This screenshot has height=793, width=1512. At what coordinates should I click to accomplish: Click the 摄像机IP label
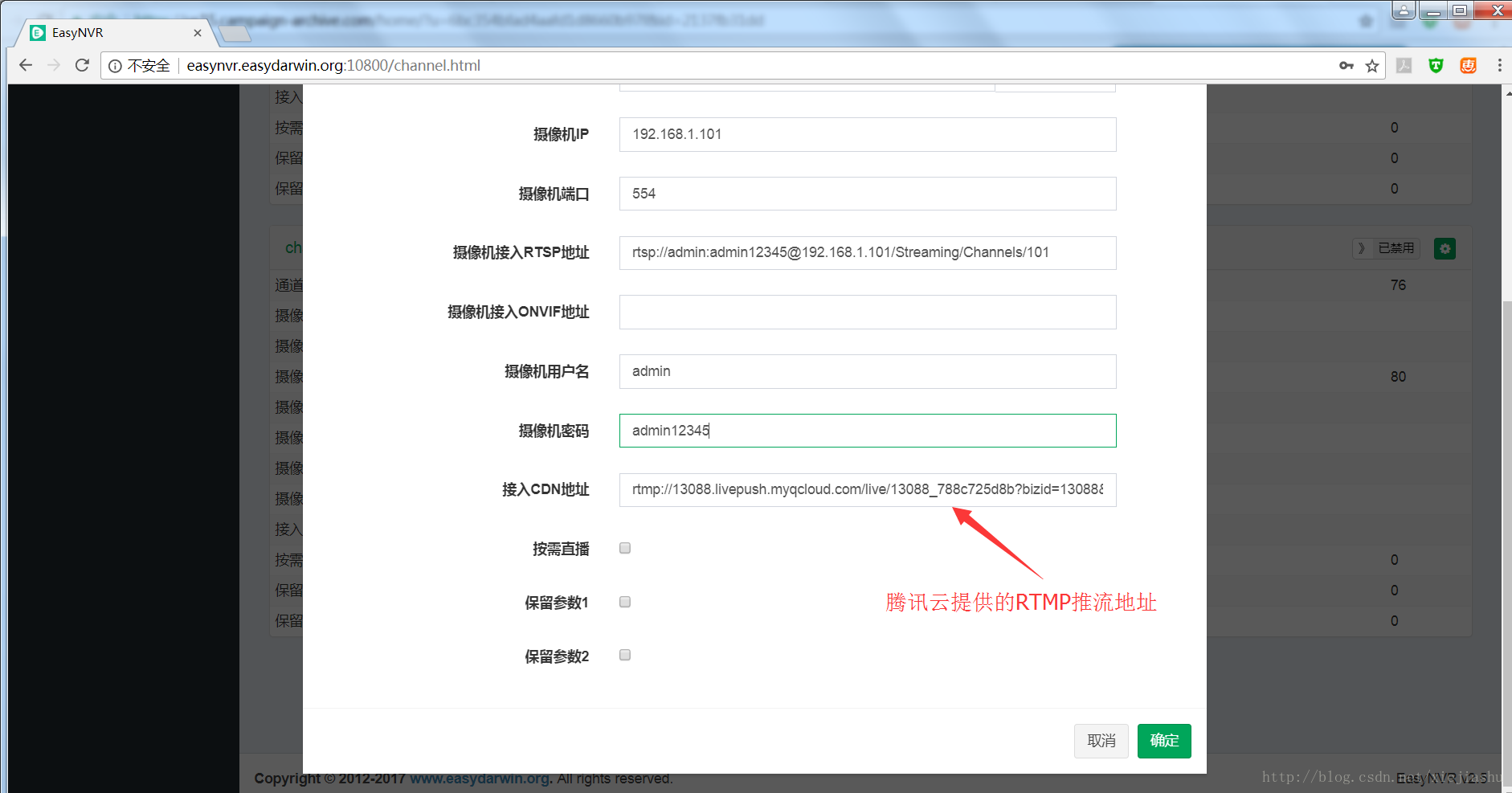pos(561,134)
